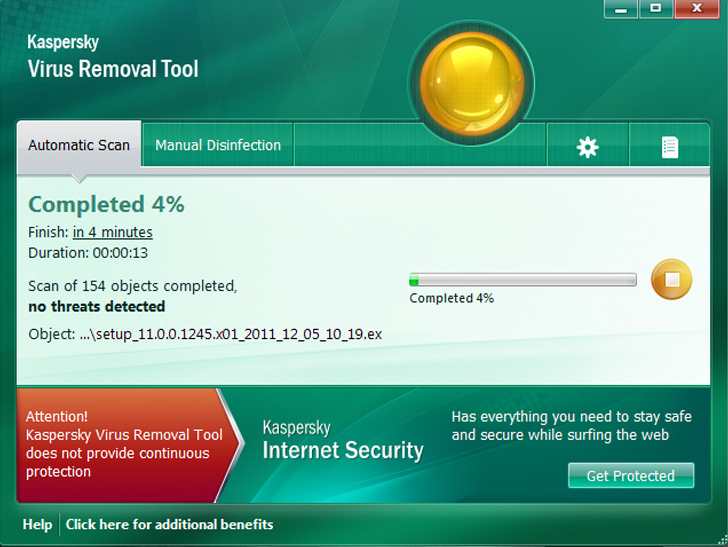Image resolution: width=728 pixels, height=547 pixels.
Task: Click the Kaspersky Virus Removal Tool title
Action: point(113,56)
